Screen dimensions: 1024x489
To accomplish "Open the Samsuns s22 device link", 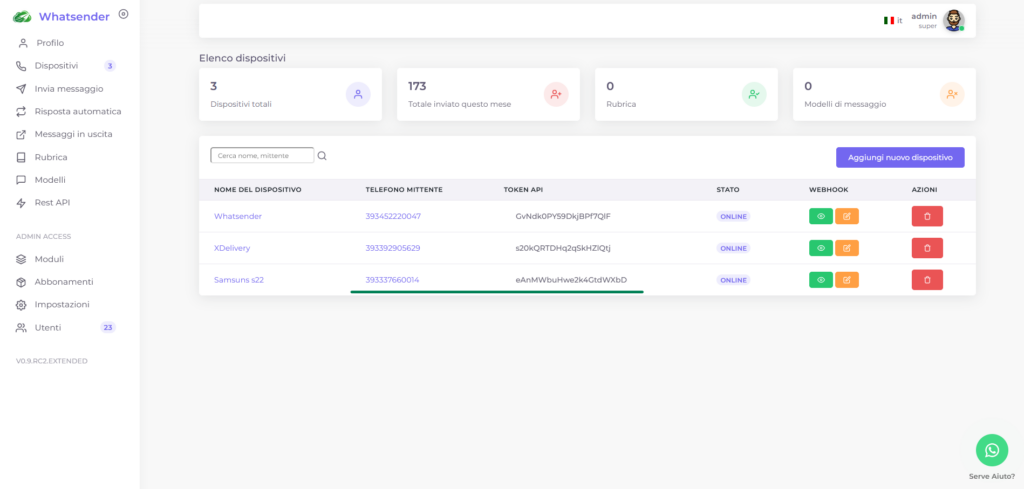I will pyautogui.click(x=239, y=280).
